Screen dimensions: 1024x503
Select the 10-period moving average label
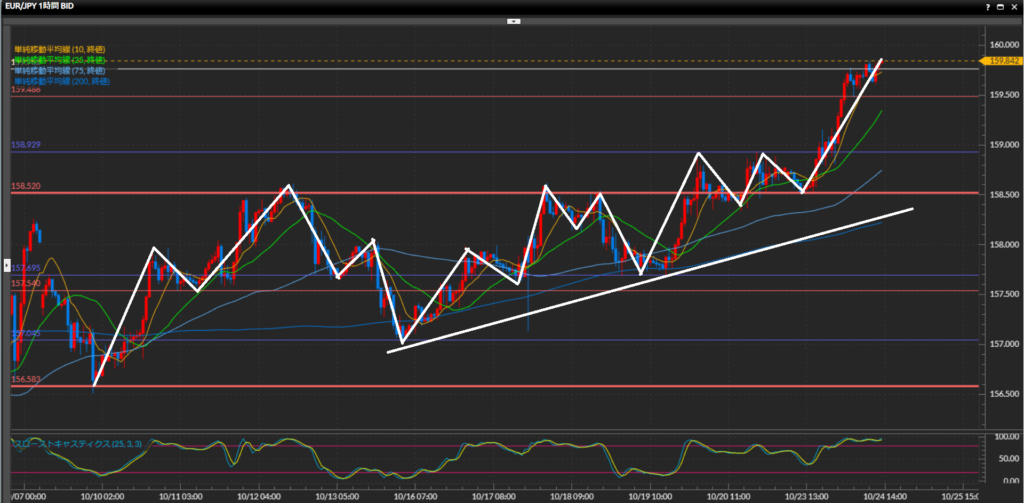tap(59, 49)
